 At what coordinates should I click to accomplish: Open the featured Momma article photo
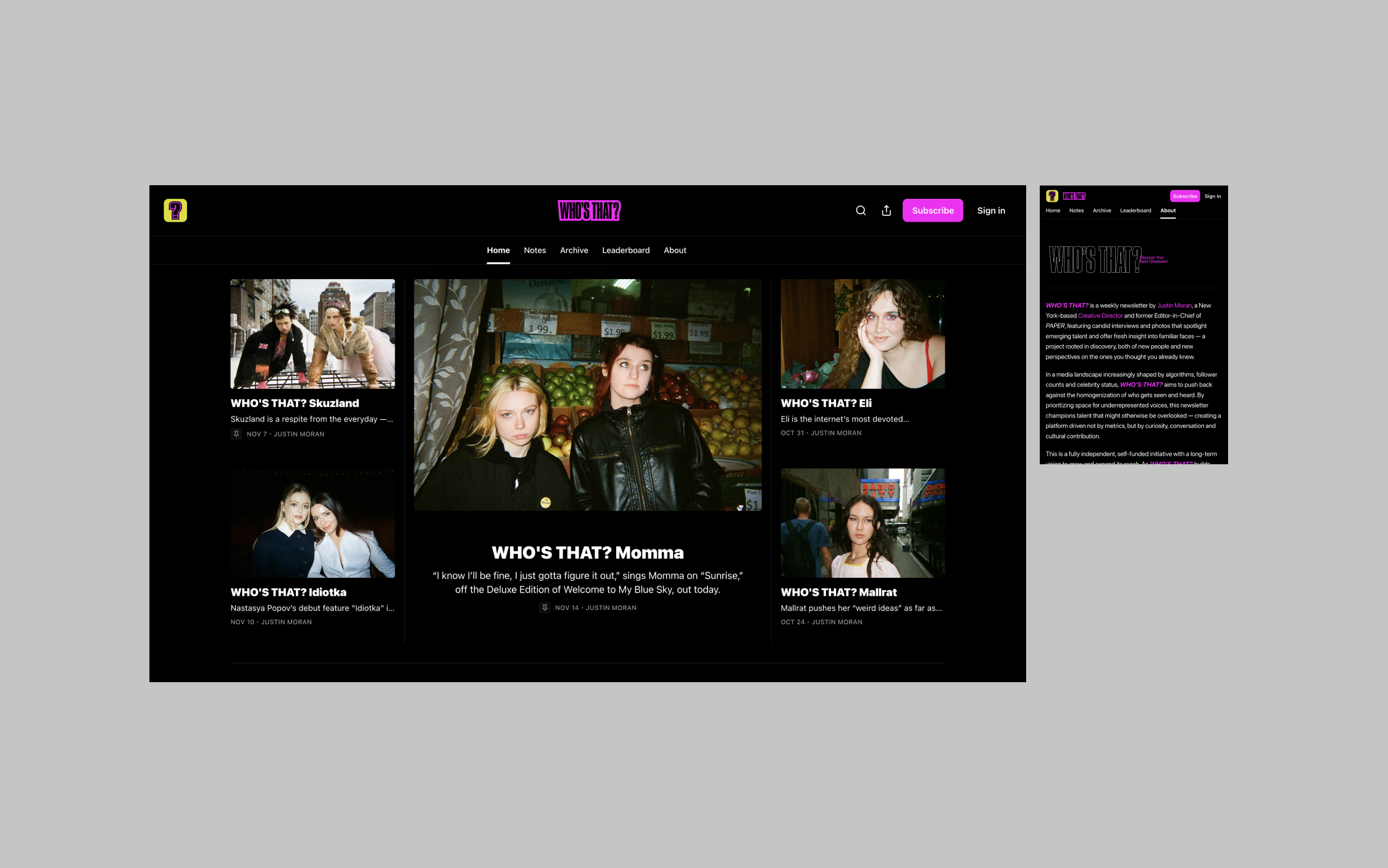[587, 394]
